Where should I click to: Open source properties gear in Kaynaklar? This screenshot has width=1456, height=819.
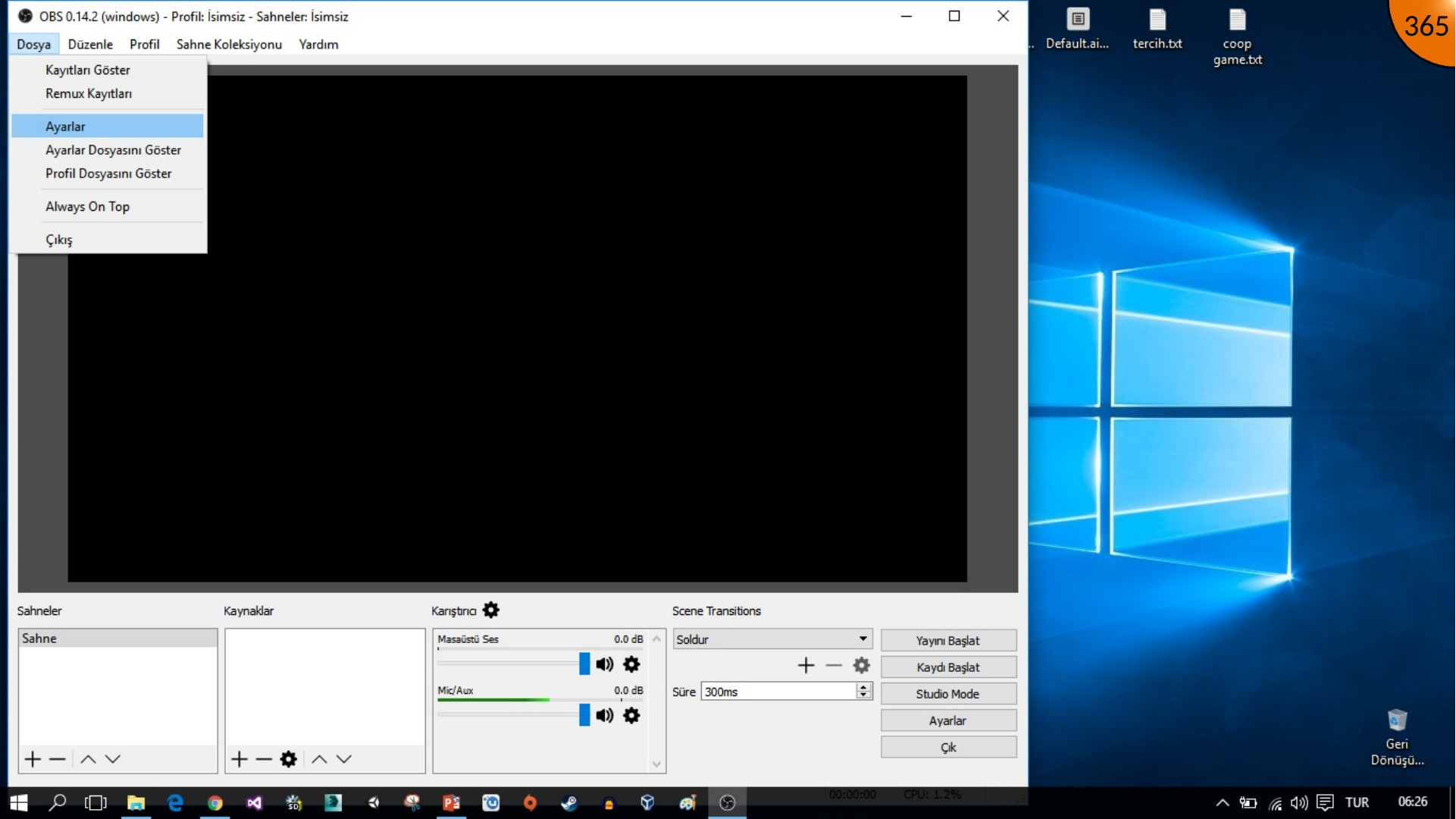click(x=289, y=759)
